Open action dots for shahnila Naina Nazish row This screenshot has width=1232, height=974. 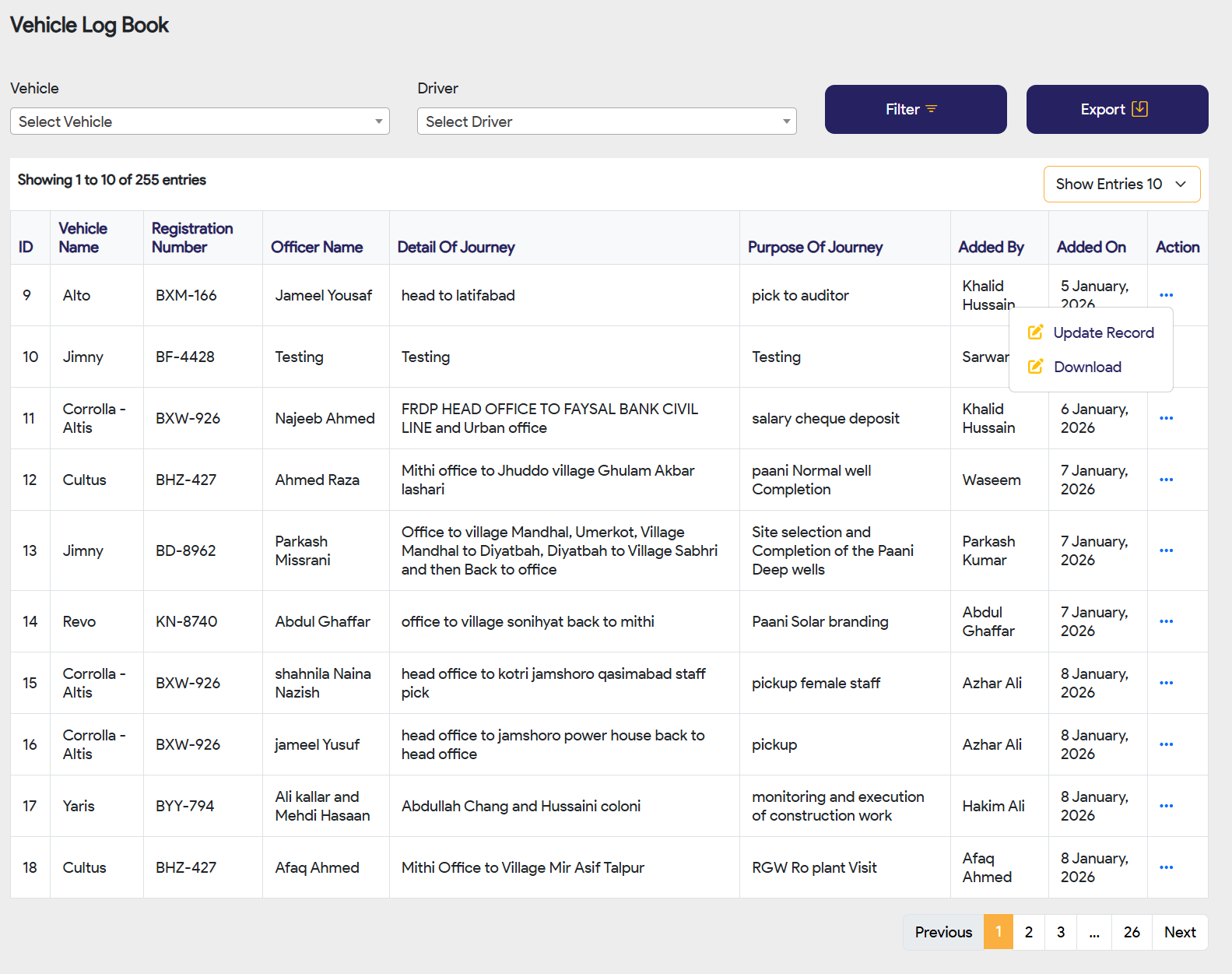(1166, 683)
